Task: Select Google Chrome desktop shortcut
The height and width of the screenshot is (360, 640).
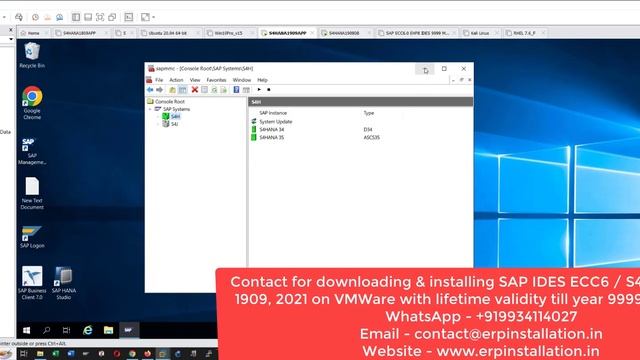Action: pyautogui.click(x=32, y=102)
